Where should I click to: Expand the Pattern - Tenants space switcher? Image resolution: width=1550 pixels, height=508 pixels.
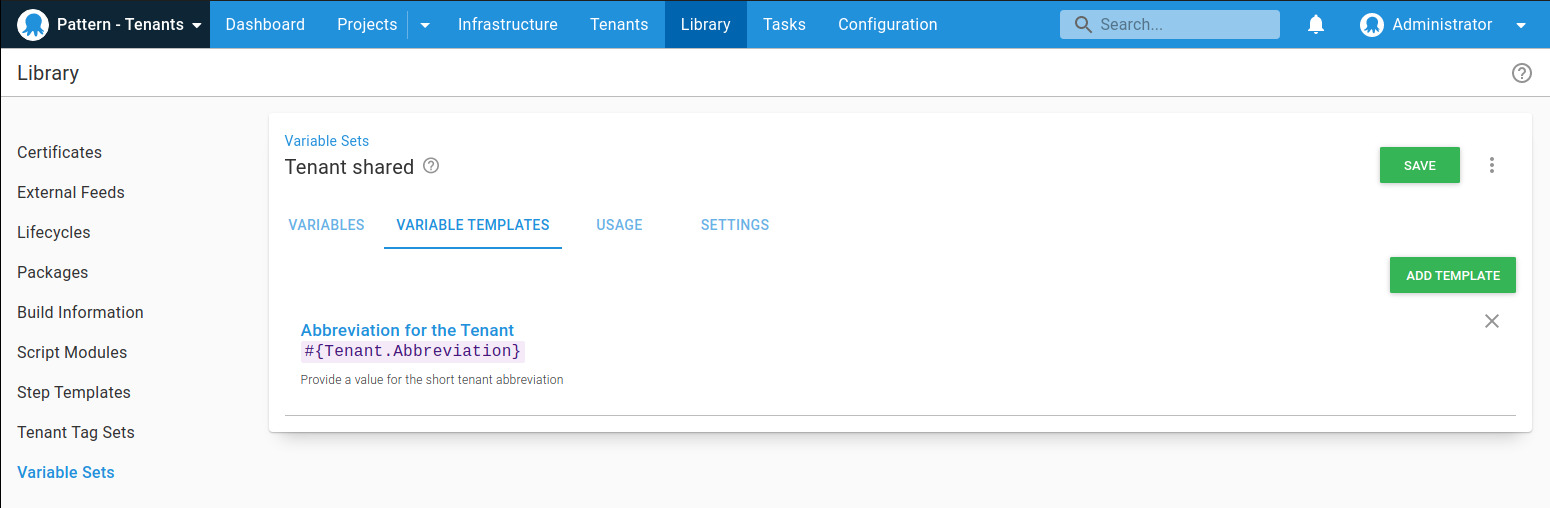(196, 25)
